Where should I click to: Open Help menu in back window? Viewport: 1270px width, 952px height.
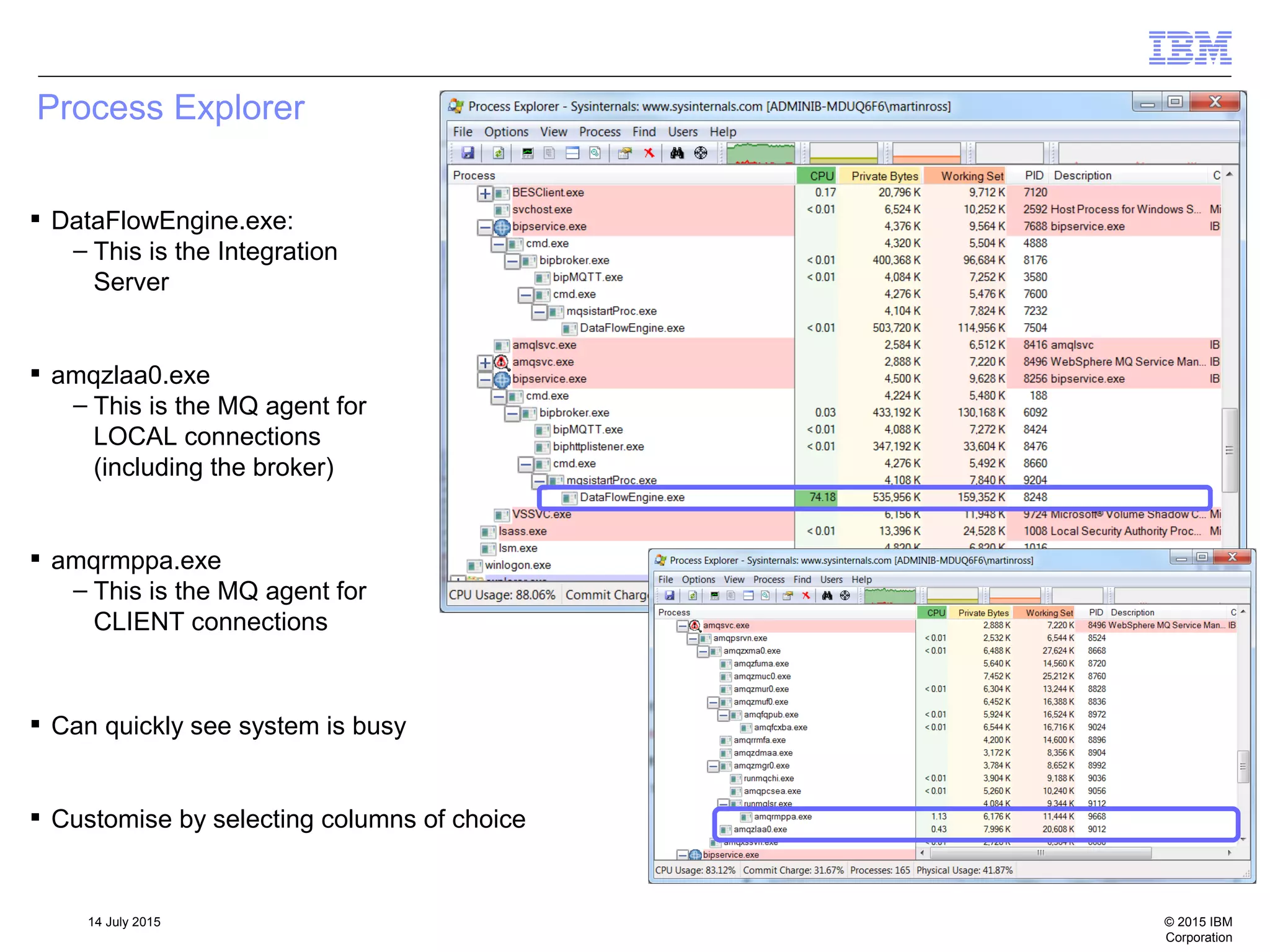pos(723,131)
